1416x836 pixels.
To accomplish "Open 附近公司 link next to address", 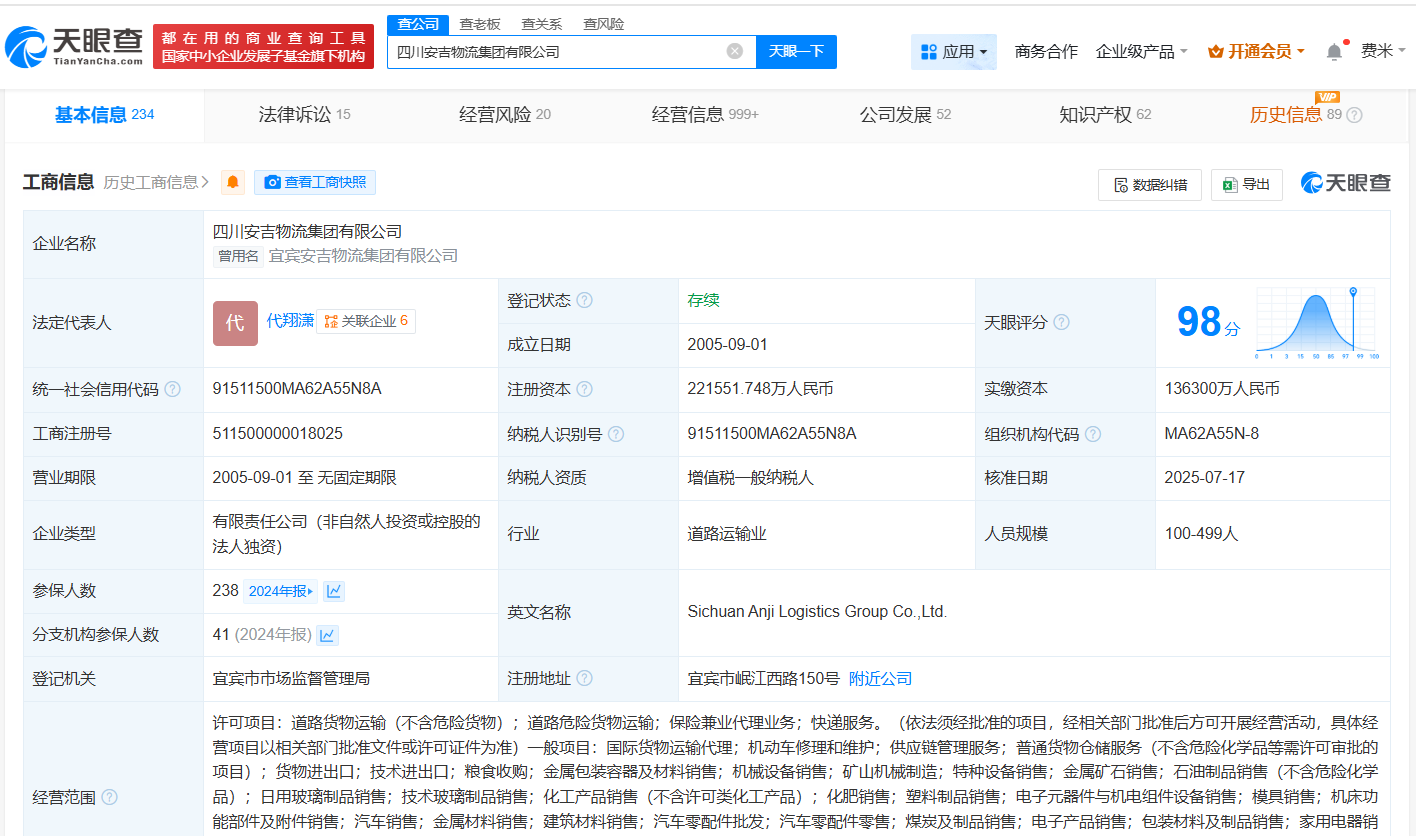I will coord(880,679).
